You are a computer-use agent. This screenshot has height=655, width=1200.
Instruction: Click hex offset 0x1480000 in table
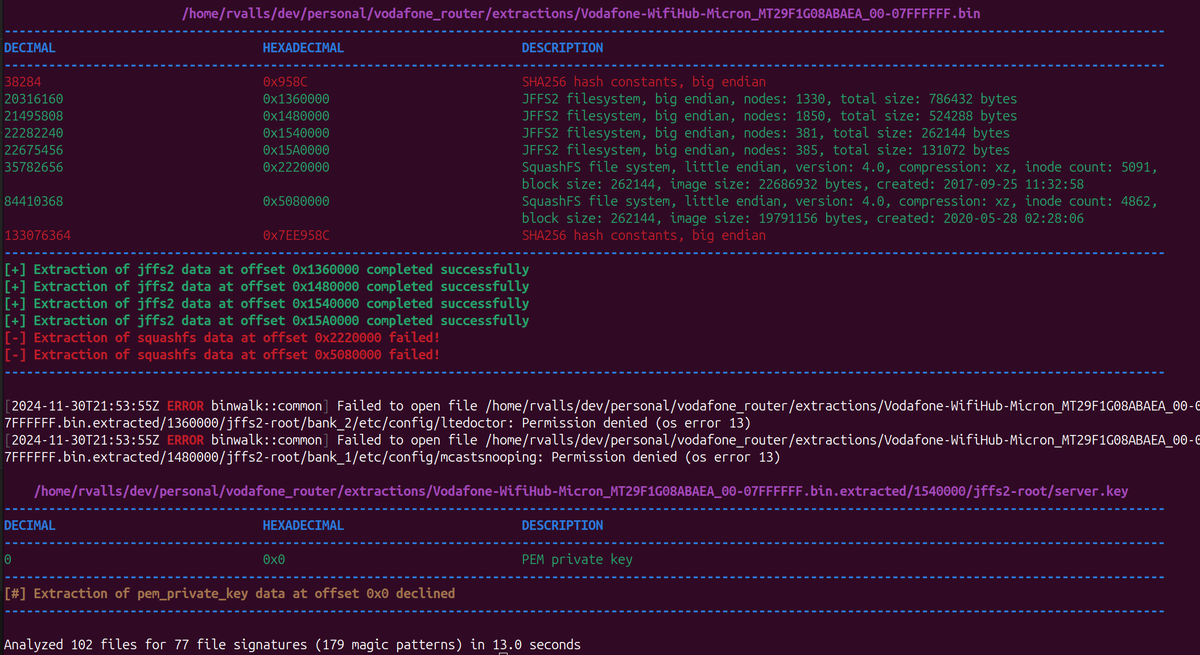[x=296, y=116]
